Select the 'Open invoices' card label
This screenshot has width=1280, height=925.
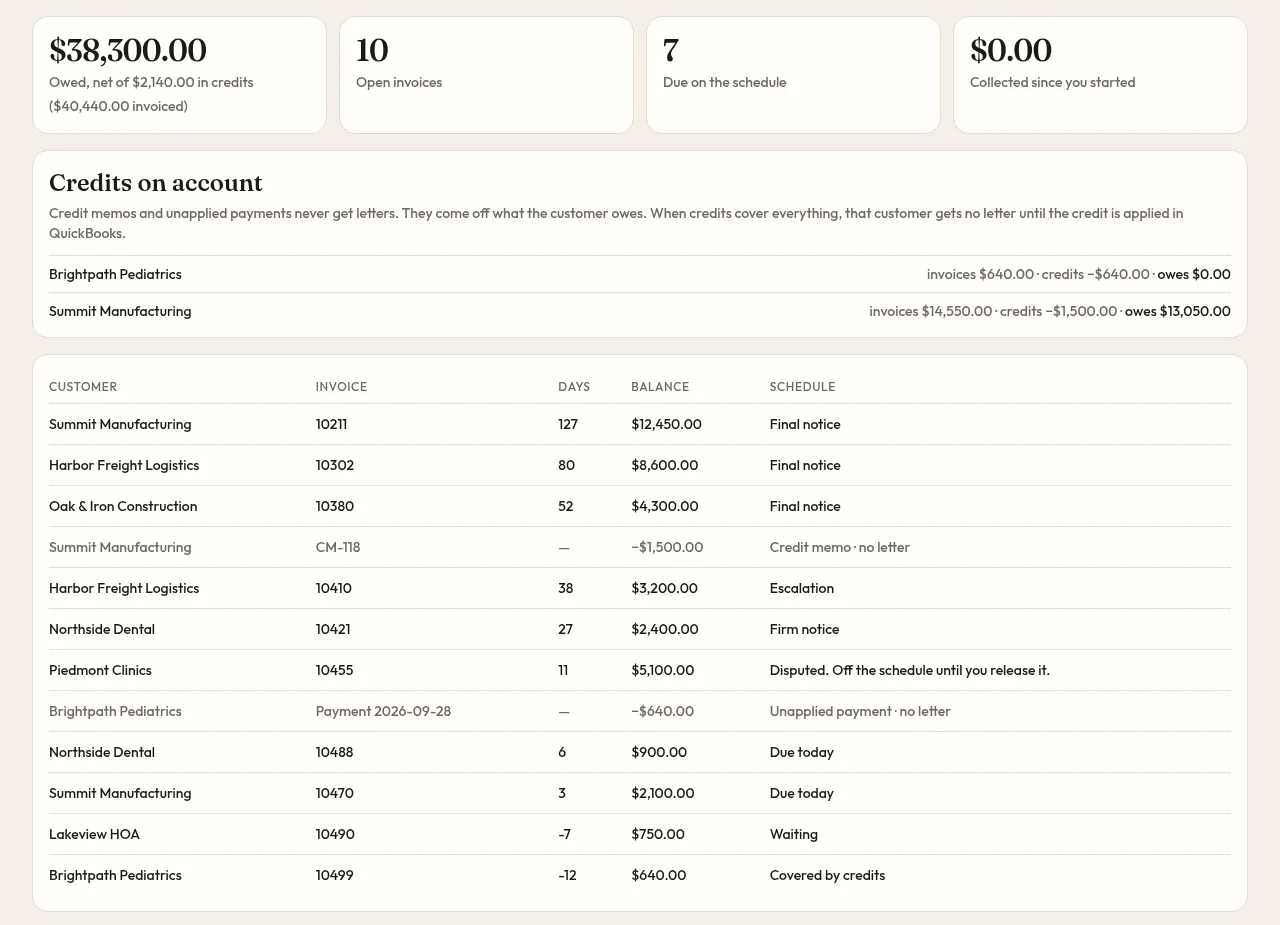click(399, 83)
